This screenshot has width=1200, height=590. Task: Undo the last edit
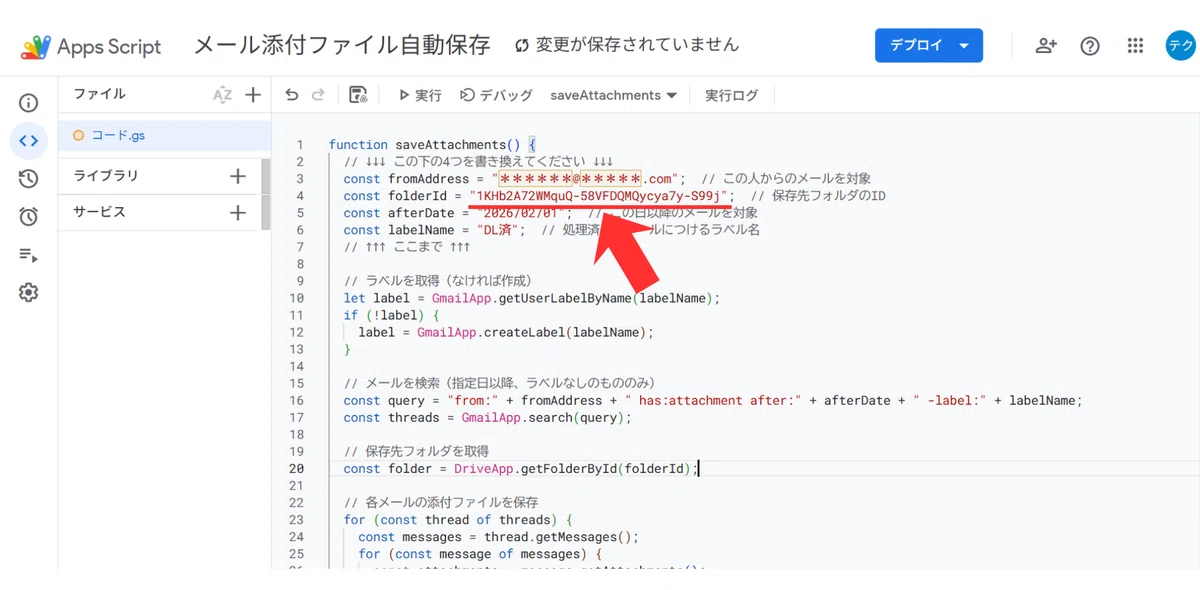coord(292,95)
